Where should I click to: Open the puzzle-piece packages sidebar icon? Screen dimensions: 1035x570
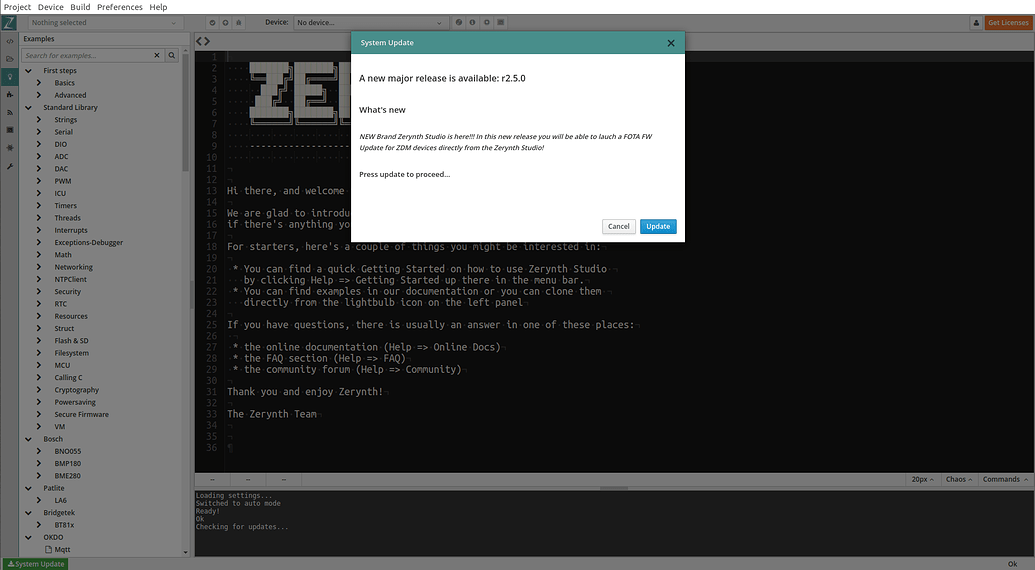click(9, 94)
